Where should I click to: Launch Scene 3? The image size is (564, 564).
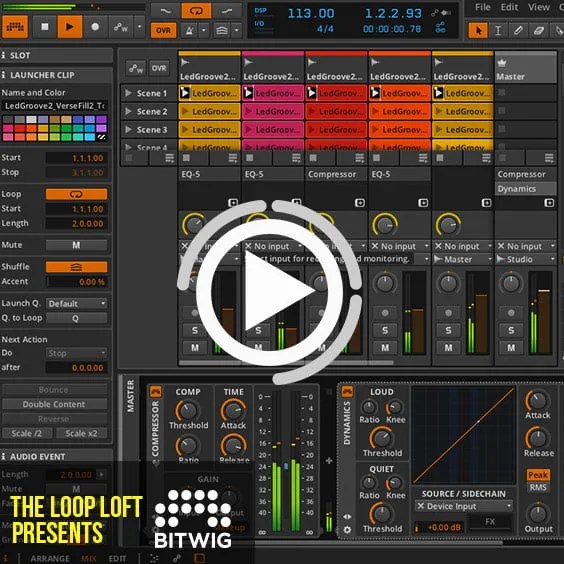[128, 129]
